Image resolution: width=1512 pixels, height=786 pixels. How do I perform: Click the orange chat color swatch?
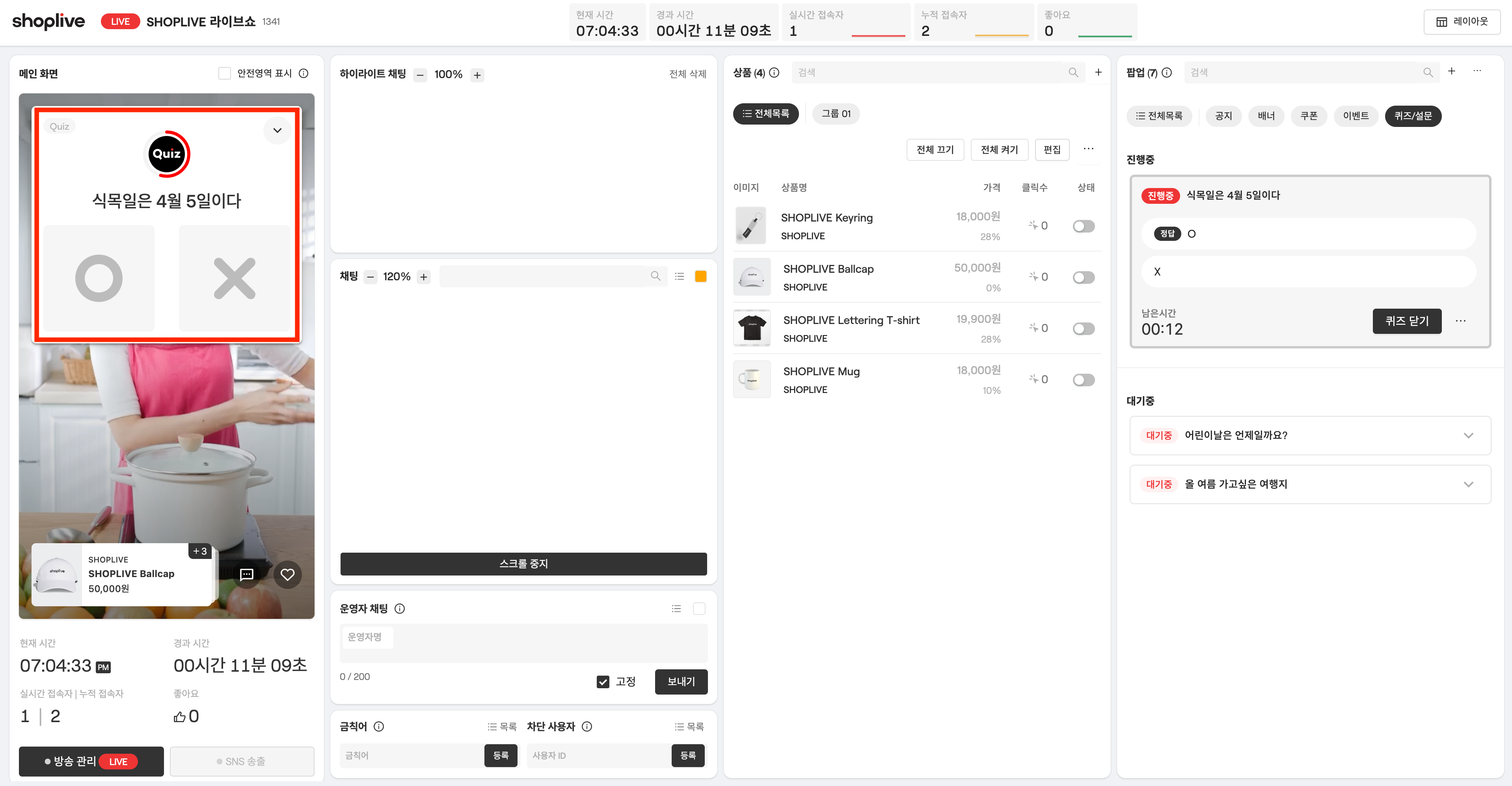[700, 276]
